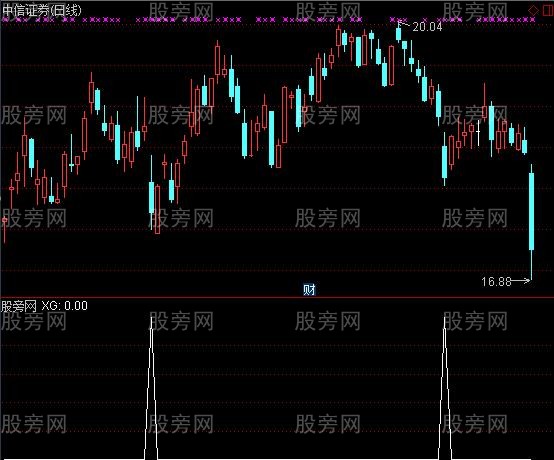Click the 20.04 high price label

tap(427, 26)
